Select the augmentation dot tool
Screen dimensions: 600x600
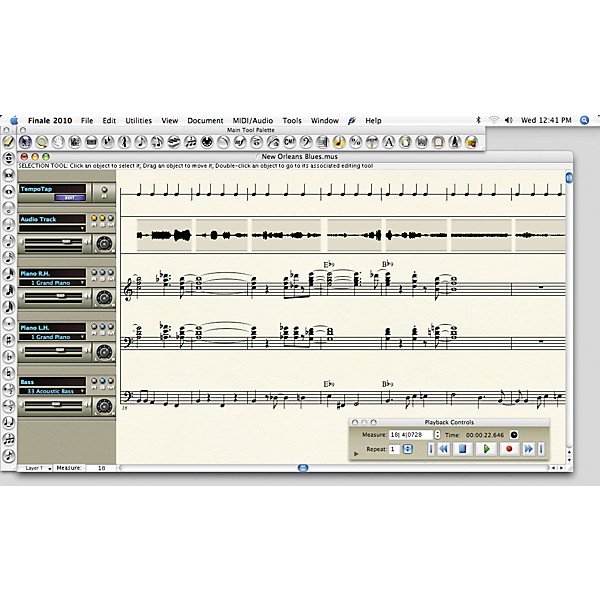8,323
